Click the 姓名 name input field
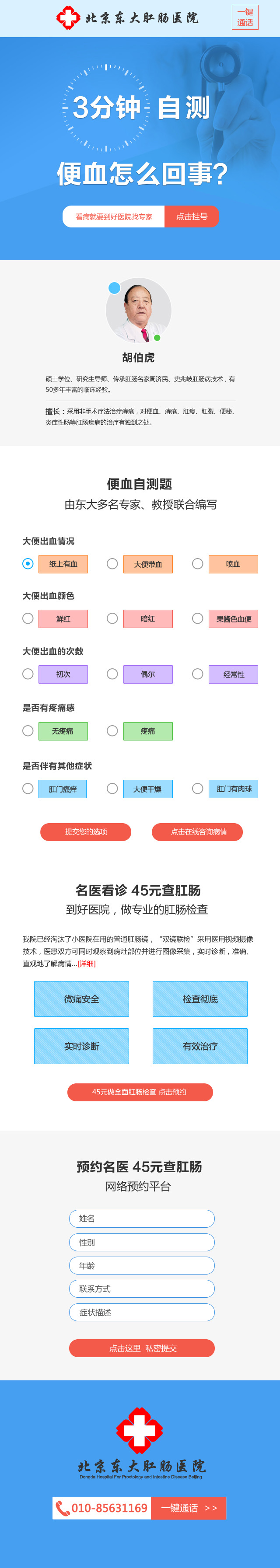 tap(142, 1219)
